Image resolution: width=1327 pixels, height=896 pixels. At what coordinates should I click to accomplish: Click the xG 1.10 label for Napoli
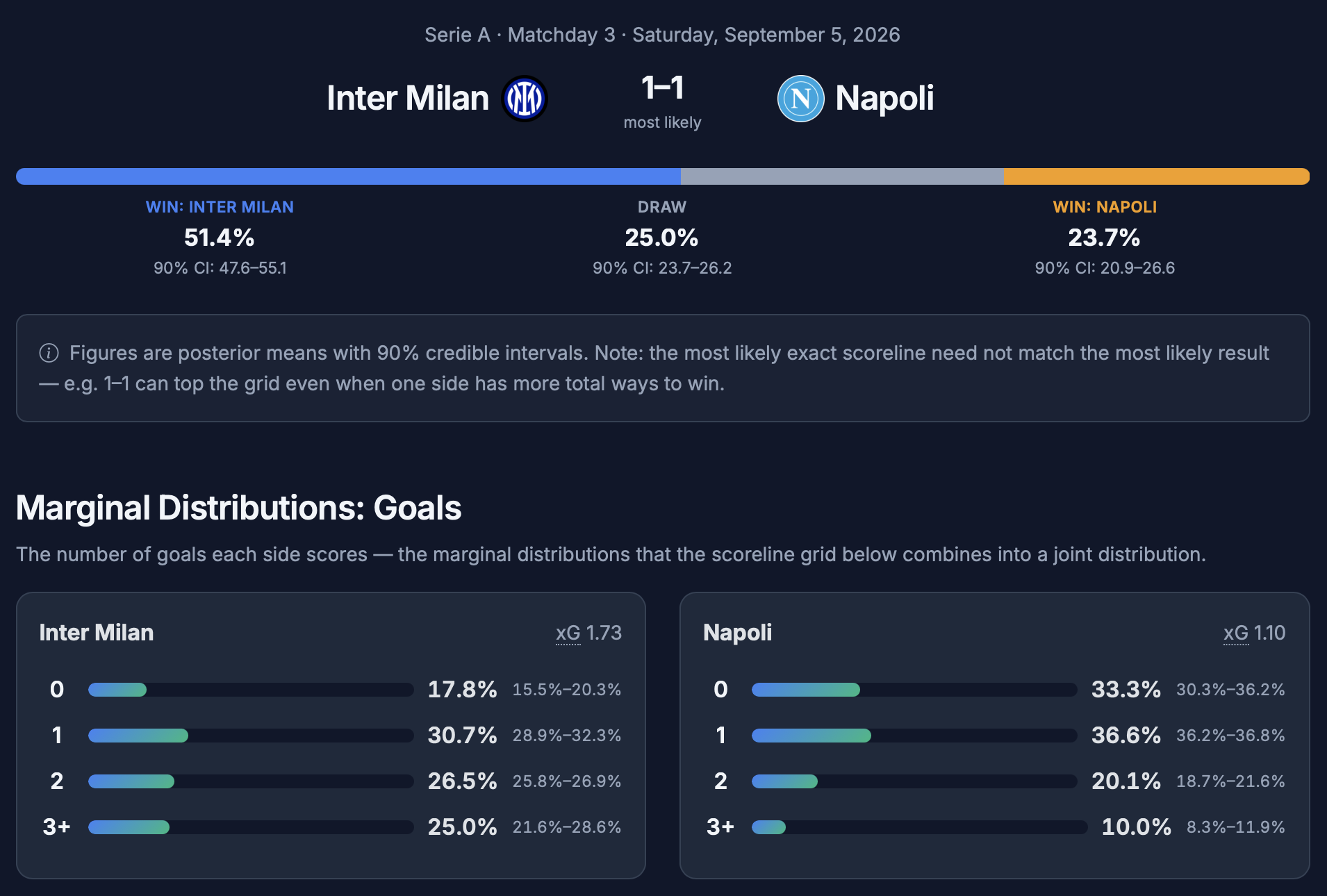[1254, 633]
